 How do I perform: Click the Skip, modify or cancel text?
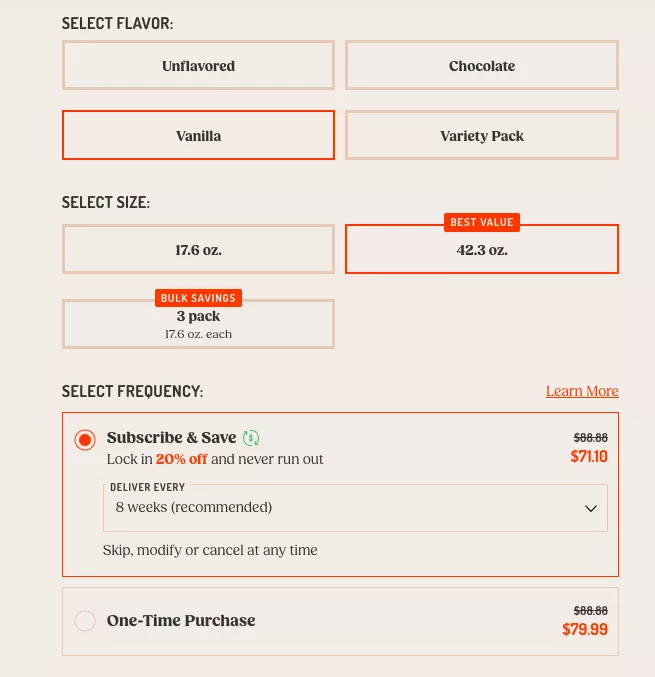click(x=210, y=550)
